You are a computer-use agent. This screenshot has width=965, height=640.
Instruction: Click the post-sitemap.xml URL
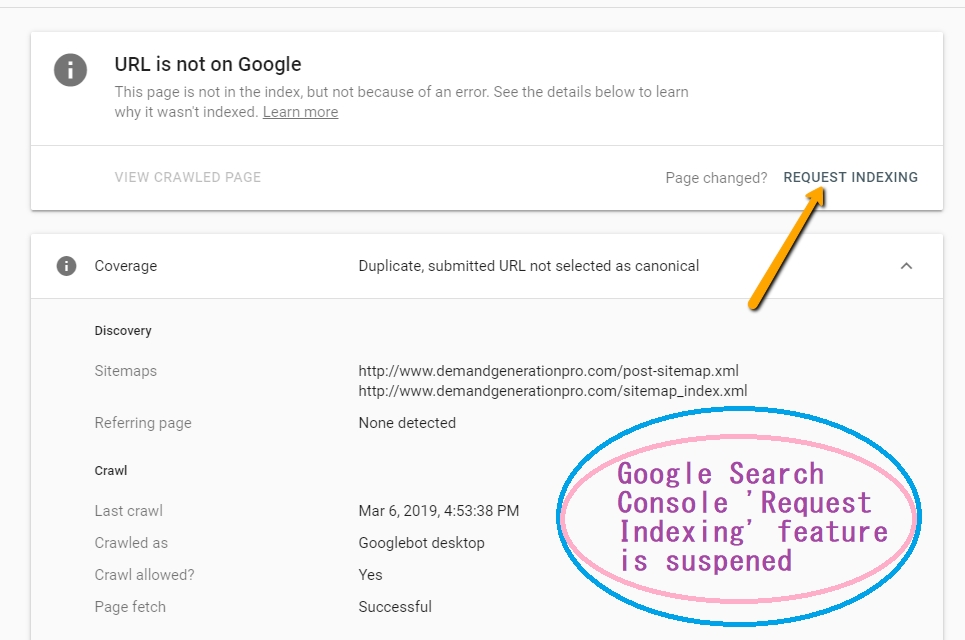[x=548, y=371]
